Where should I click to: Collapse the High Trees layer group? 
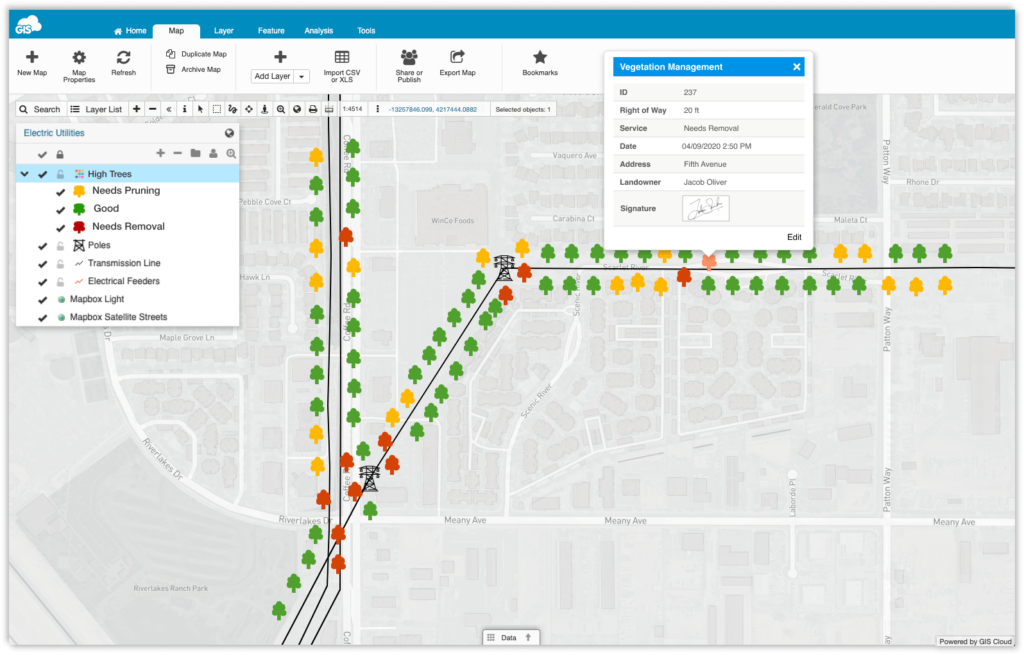[24, 174]
